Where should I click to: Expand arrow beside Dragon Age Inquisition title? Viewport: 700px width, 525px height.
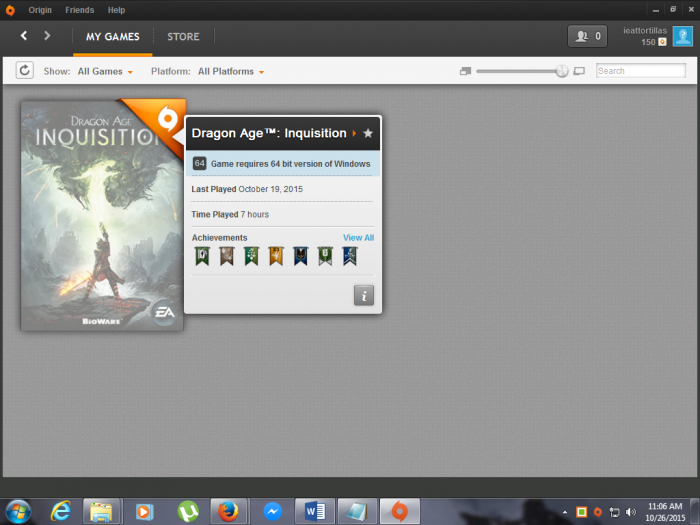(x=354, y=133)
